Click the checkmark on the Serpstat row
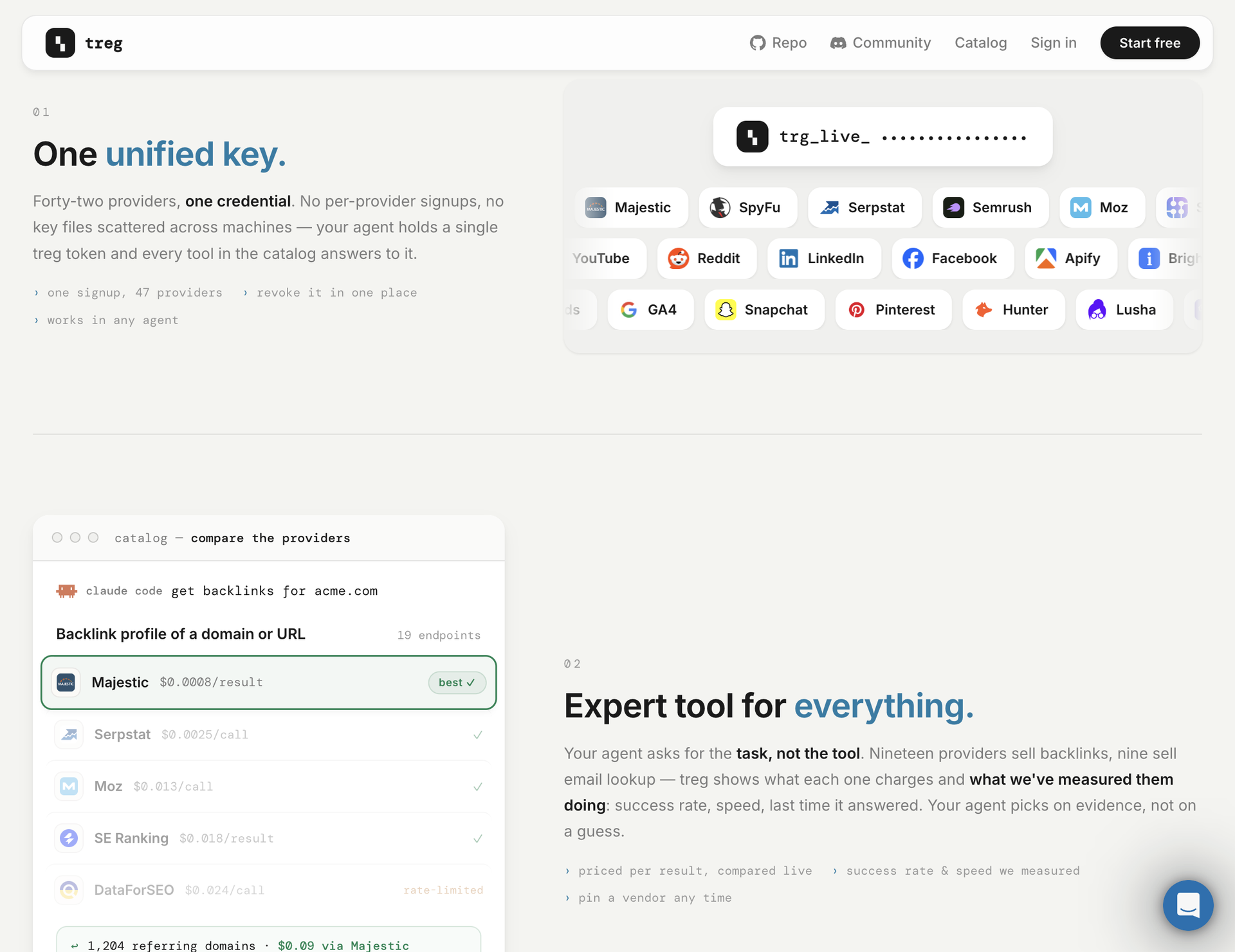Screen dimensions: 1235x952 pos(478,735)
